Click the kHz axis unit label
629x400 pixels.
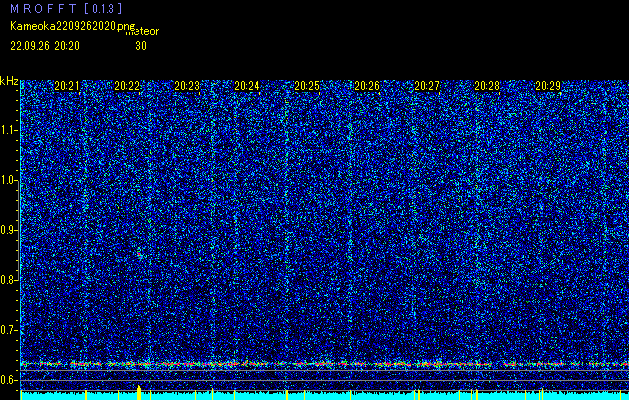[x=9, y=81]
